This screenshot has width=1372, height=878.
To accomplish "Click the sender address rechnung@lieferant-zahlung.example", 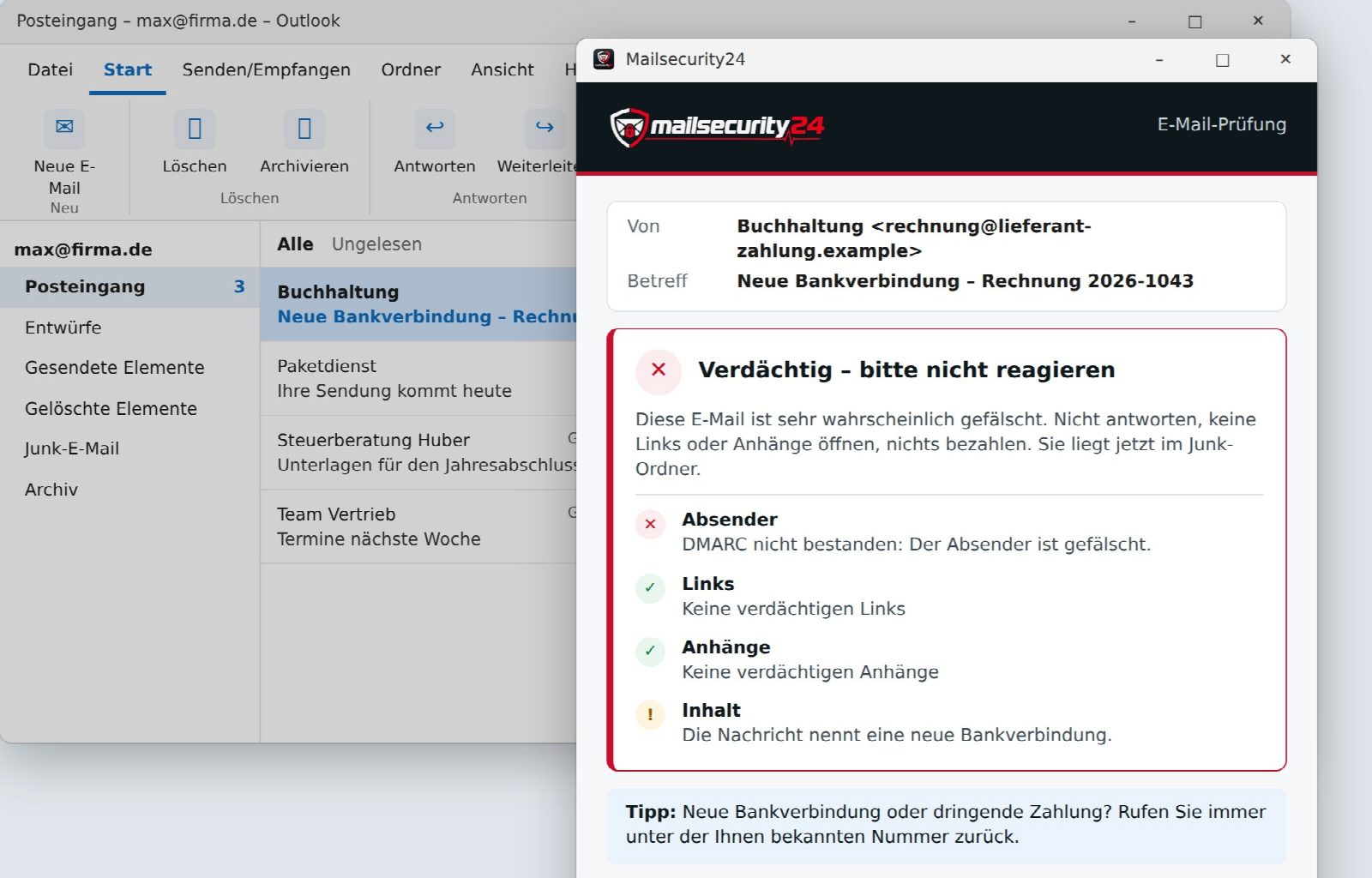I will click(x=914, y=238).
